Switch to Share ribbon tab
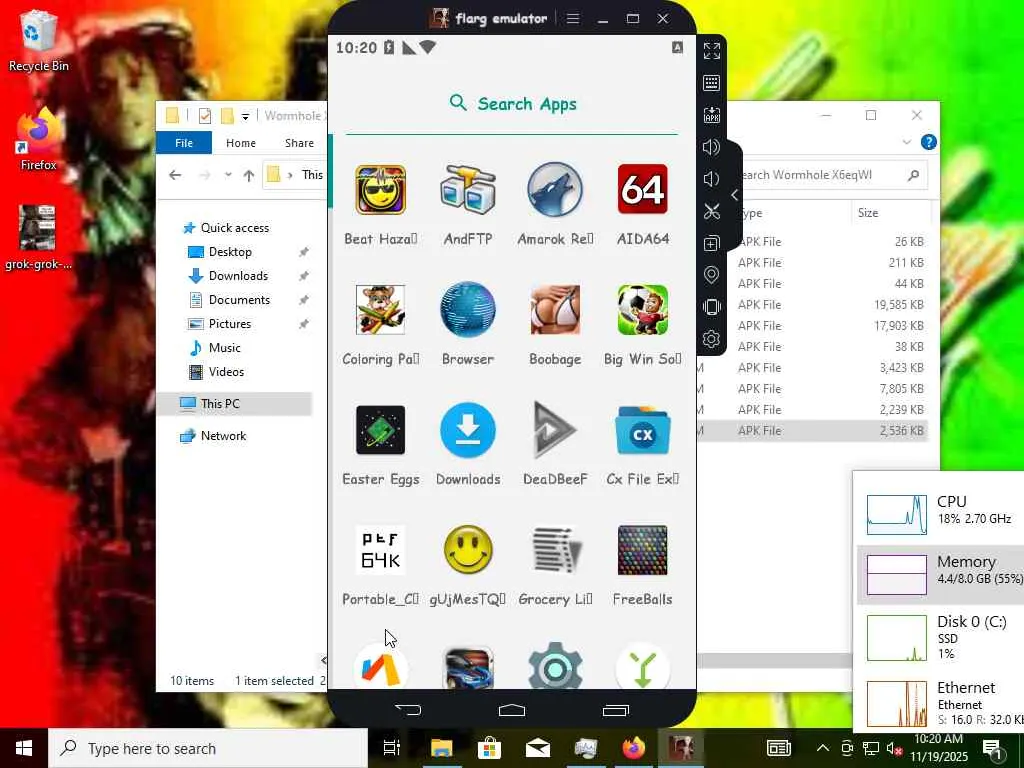 [299, 142]
